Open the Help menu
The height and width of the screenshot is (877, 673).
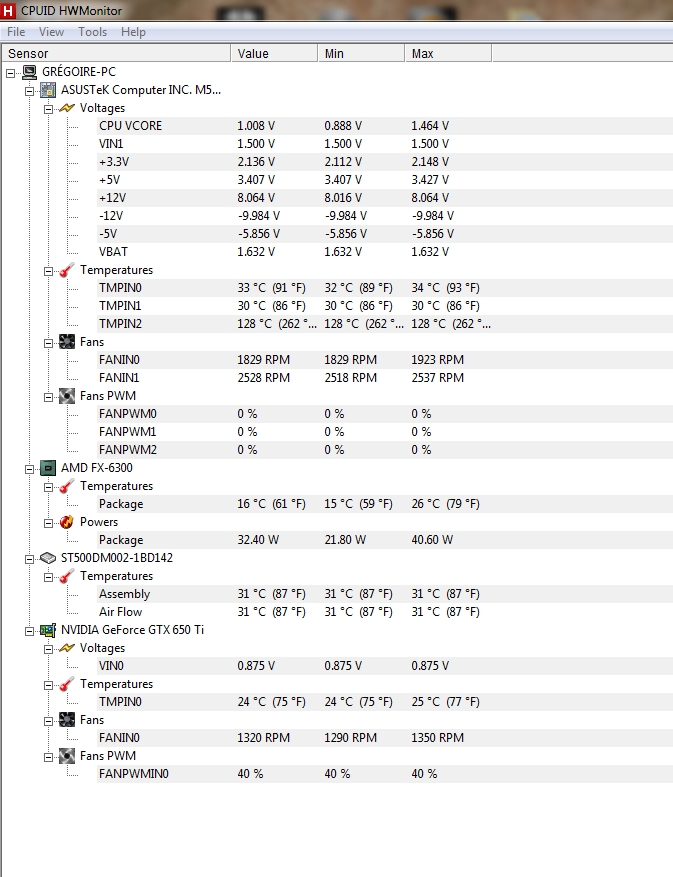tap(133, 32)
